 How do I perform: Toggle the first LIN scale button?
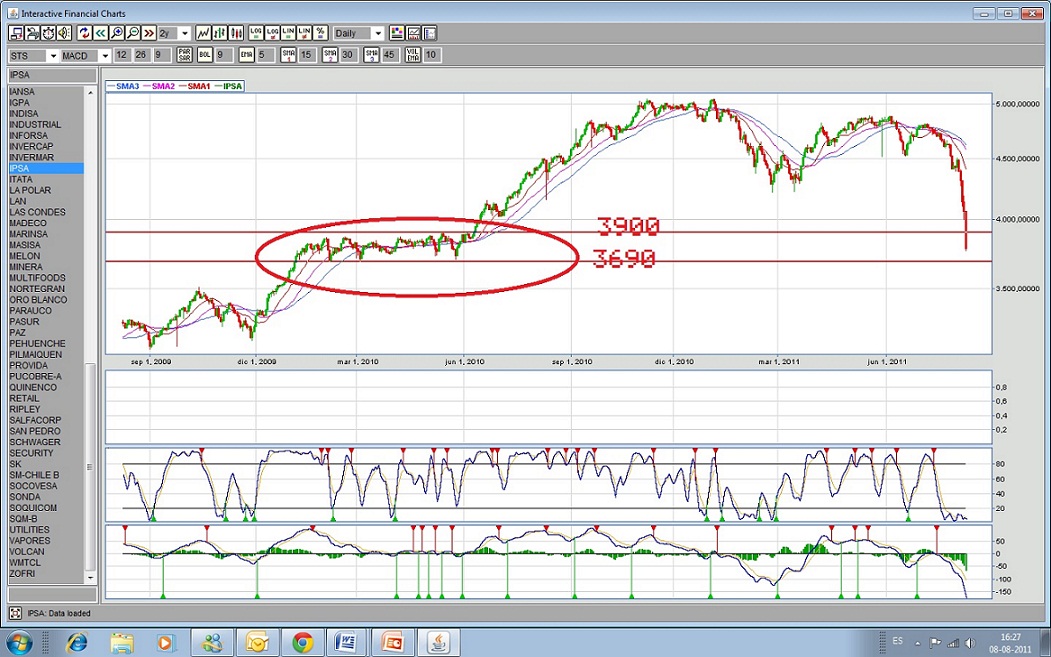pyautogui.click(x=288, y=33)
